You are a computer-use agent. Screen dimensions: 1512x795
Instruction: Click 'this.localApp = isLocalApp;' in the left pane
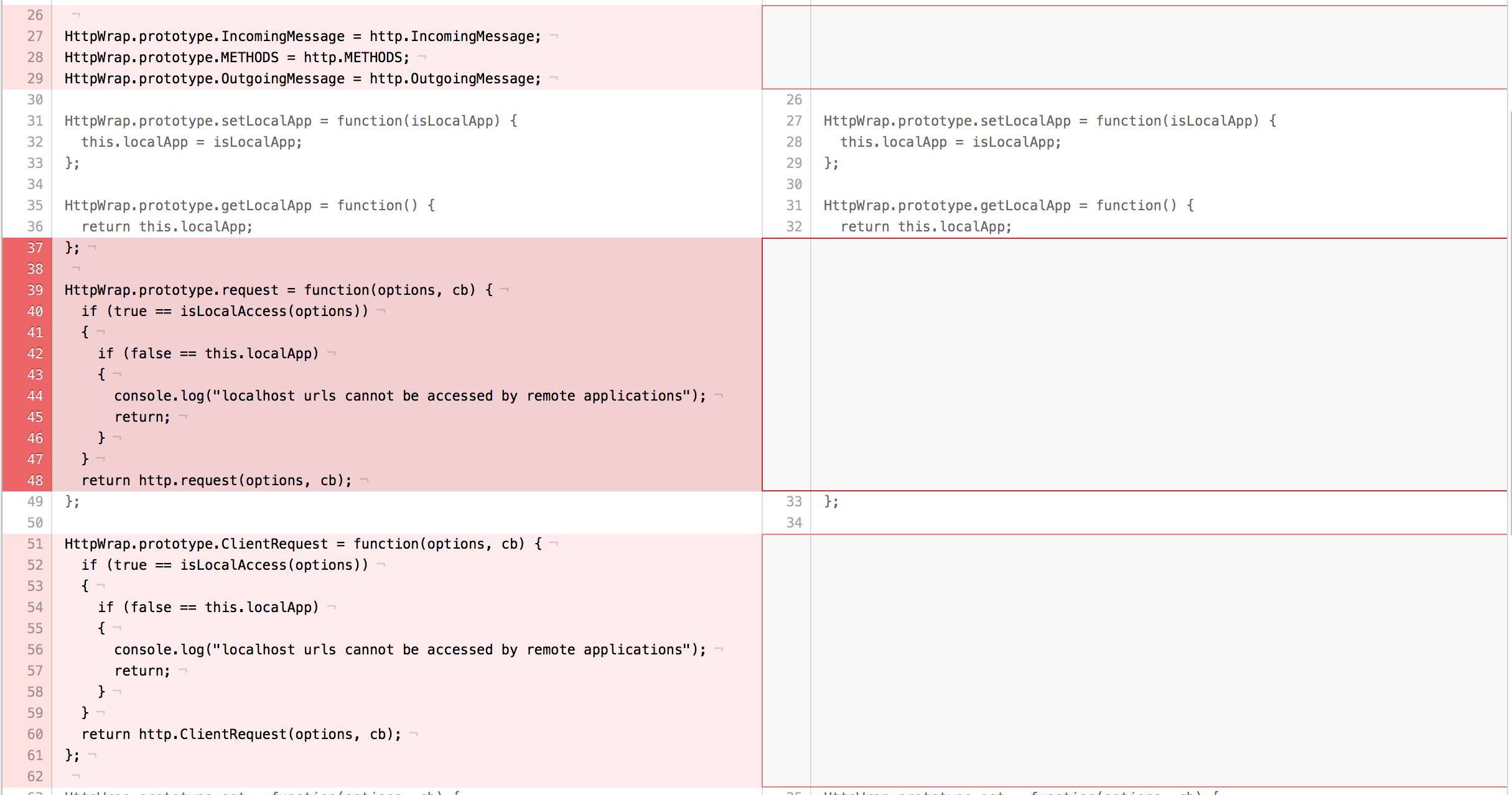tap(191, 142)
